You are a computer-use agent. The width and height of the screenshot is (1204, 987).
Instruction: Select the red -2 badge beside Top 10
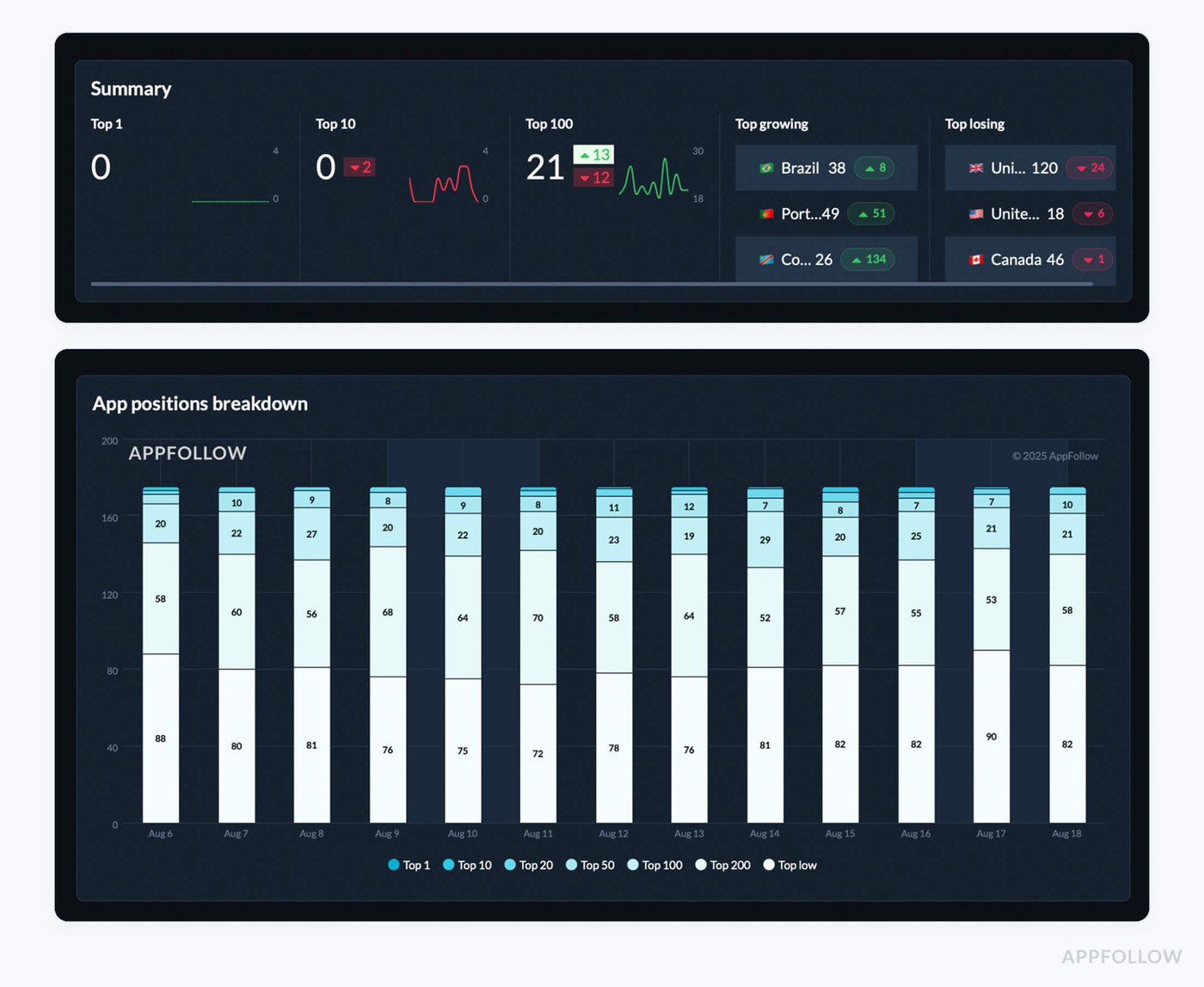tap(359, 168)
